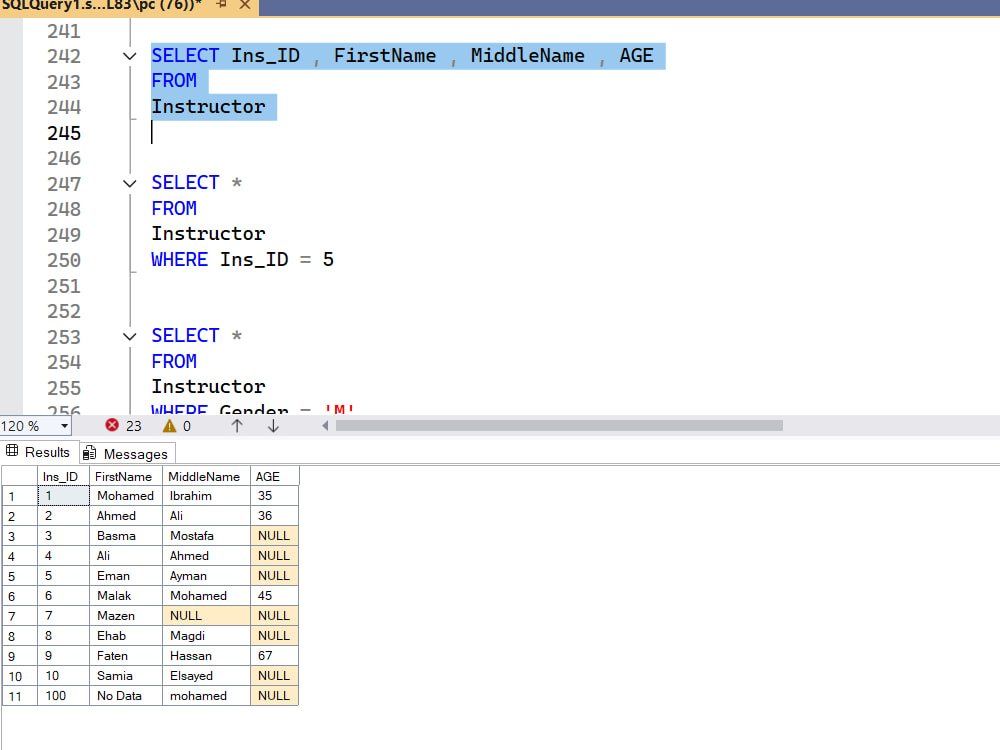Click the horizontal scrollbar left arrow
The height and width of the screenshot is (750, 1000).
point(325,425)
